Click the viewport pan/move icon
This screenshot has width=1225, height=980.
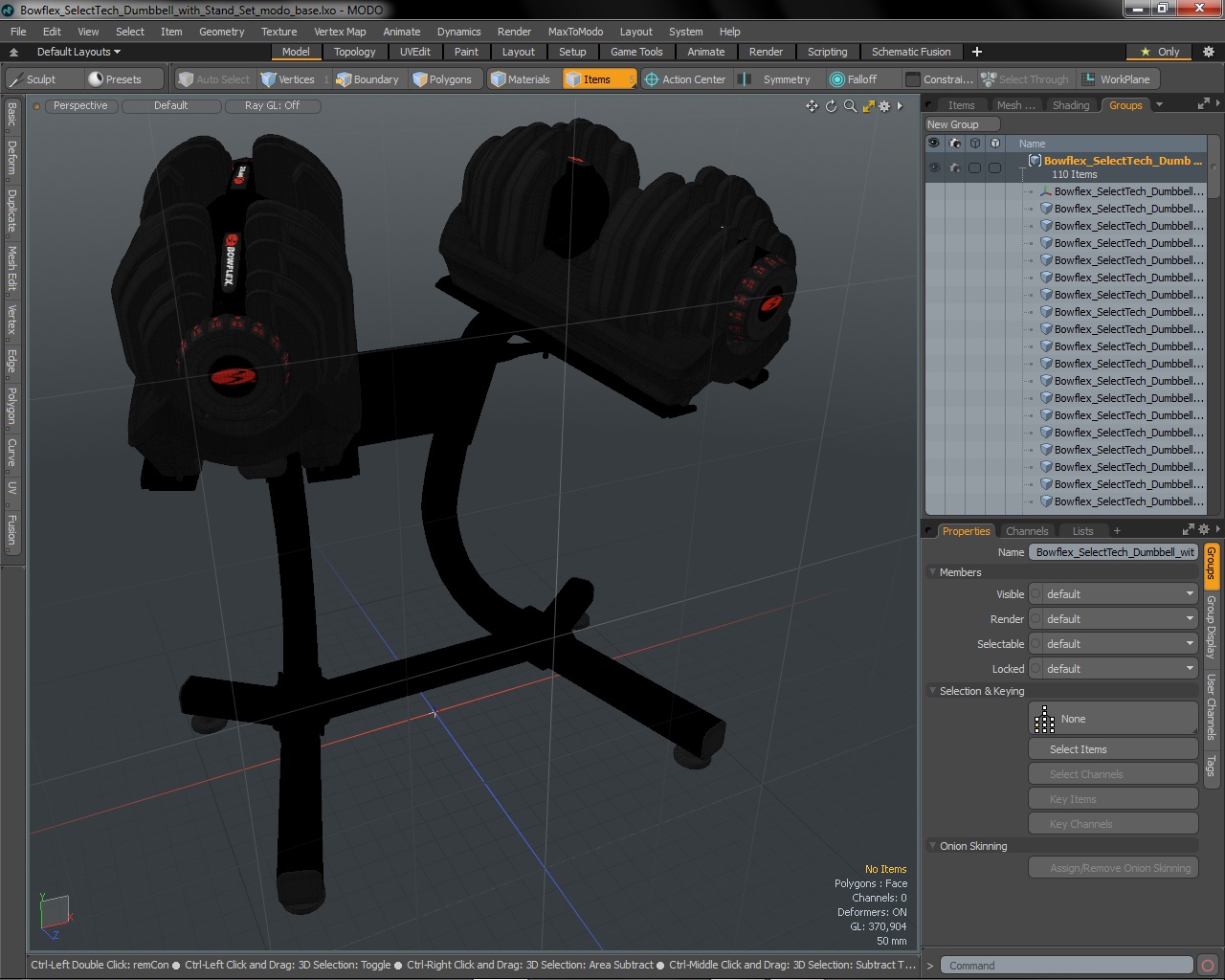(812, 106)
